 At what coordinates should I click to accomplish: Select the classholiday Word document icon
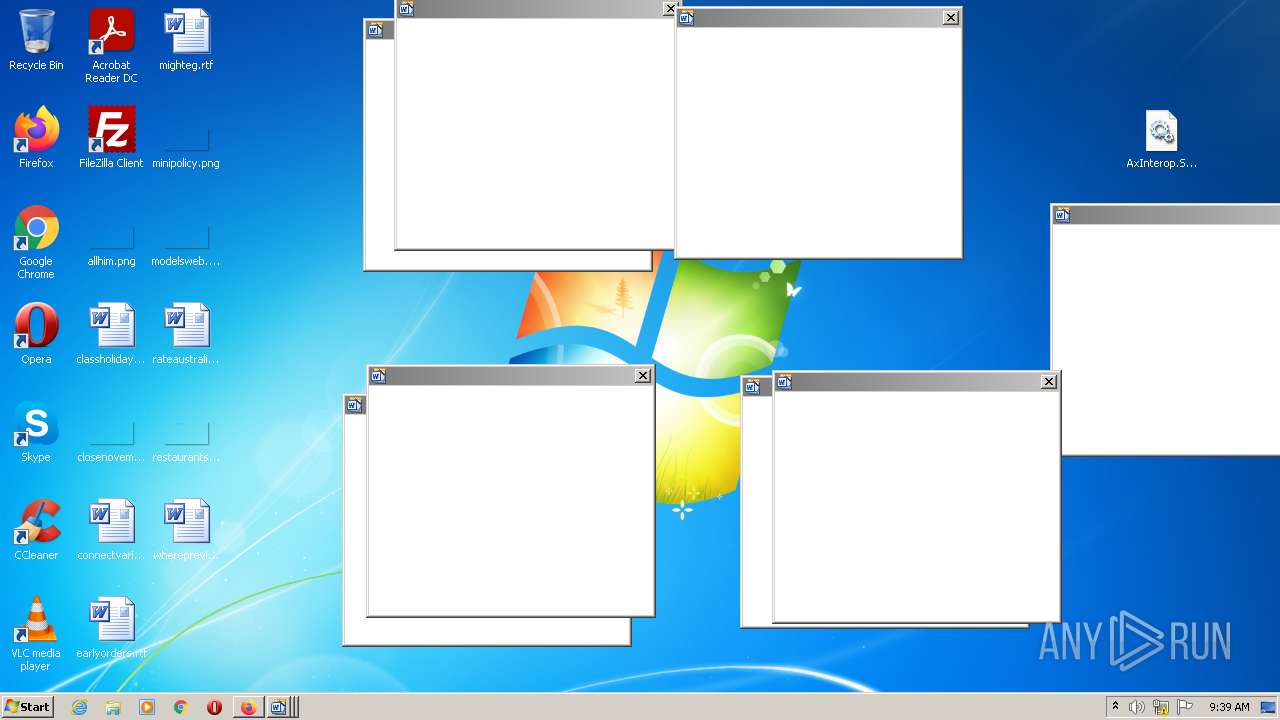(111, 334)
